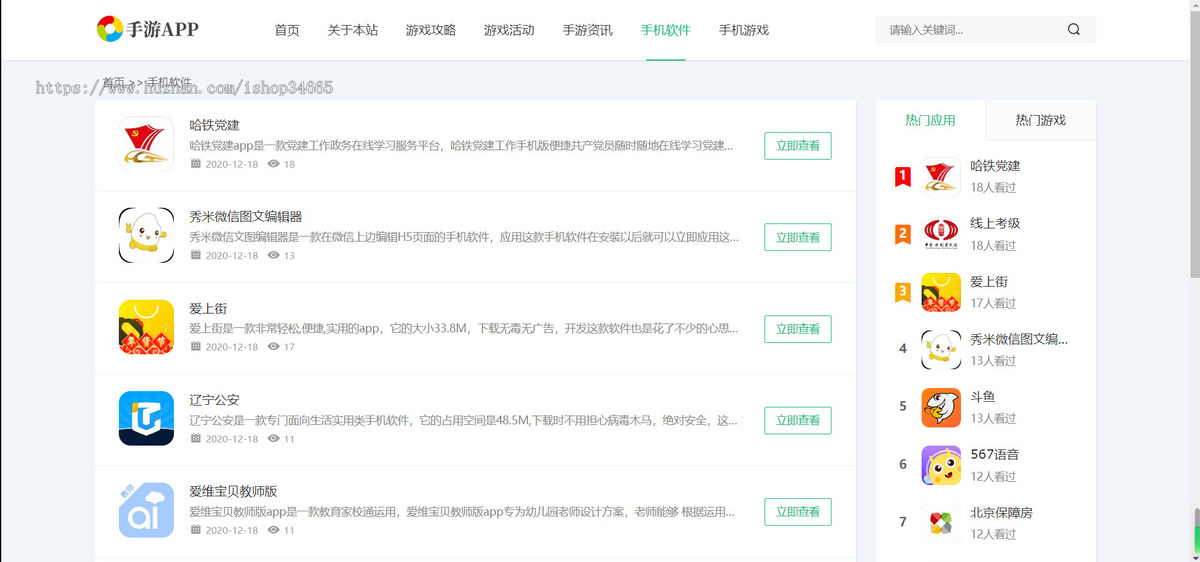Screen dimensions: 1200x562
Task: Open 关于本站 navigation item
Action: click(x=353, y=30)
